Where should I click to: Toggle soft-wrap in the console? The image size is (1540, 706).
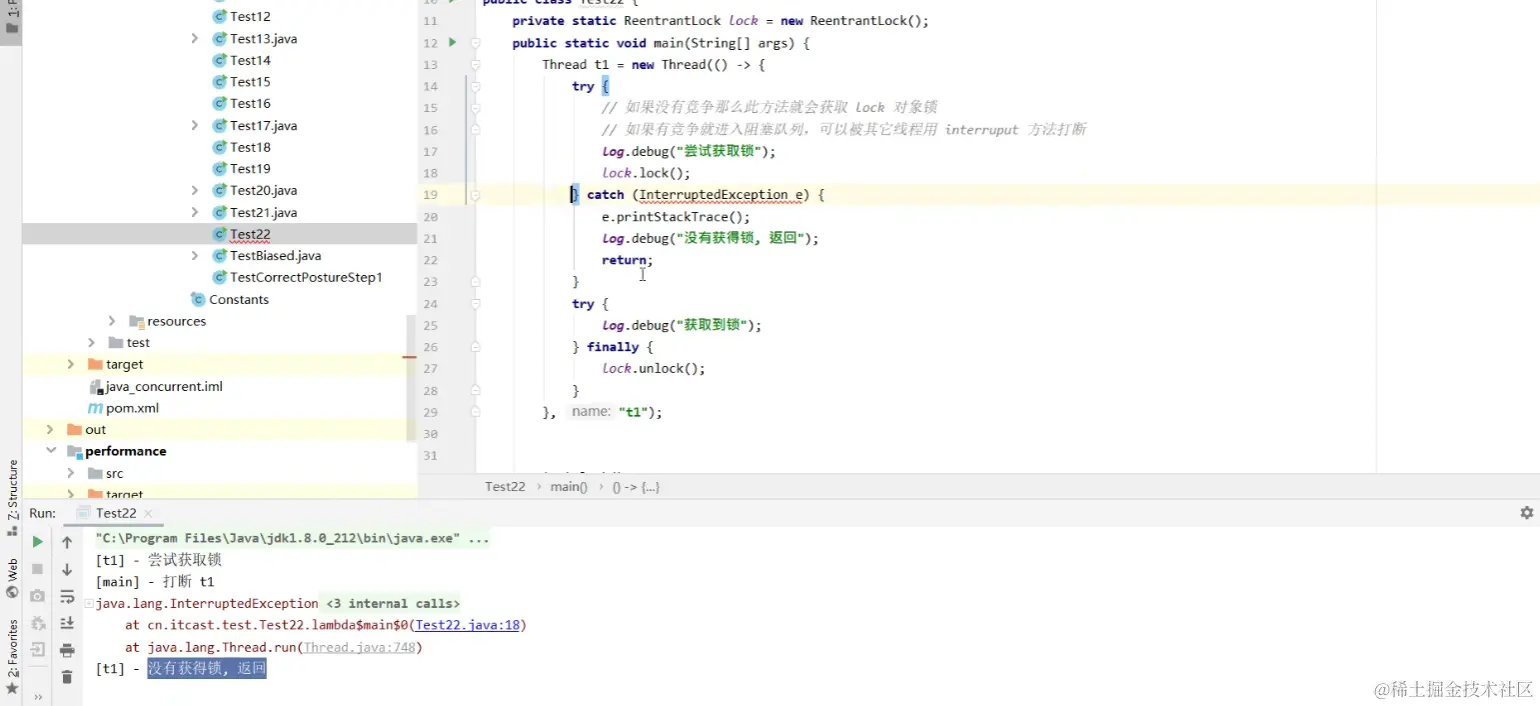67,596
